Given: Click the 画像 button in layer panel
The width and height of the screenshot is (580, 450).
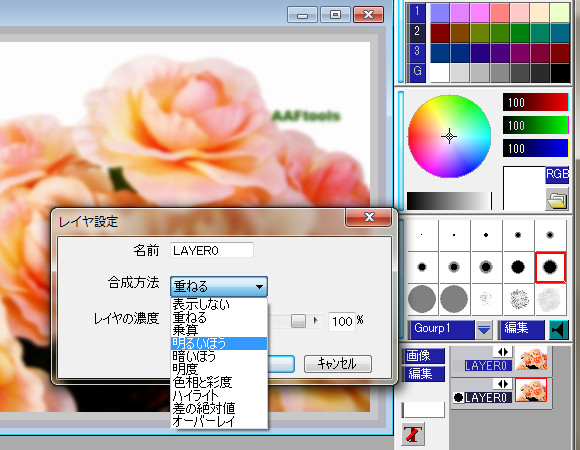Looking at the screenshot, I should click(x=423, y=356).
